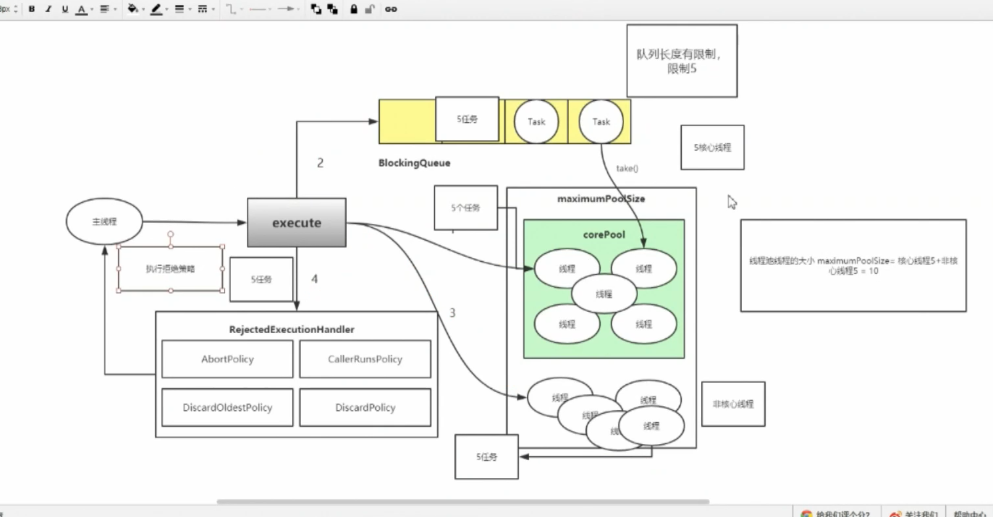Click the arrow end style icon
993x517 pixels.
coord(286,9)
